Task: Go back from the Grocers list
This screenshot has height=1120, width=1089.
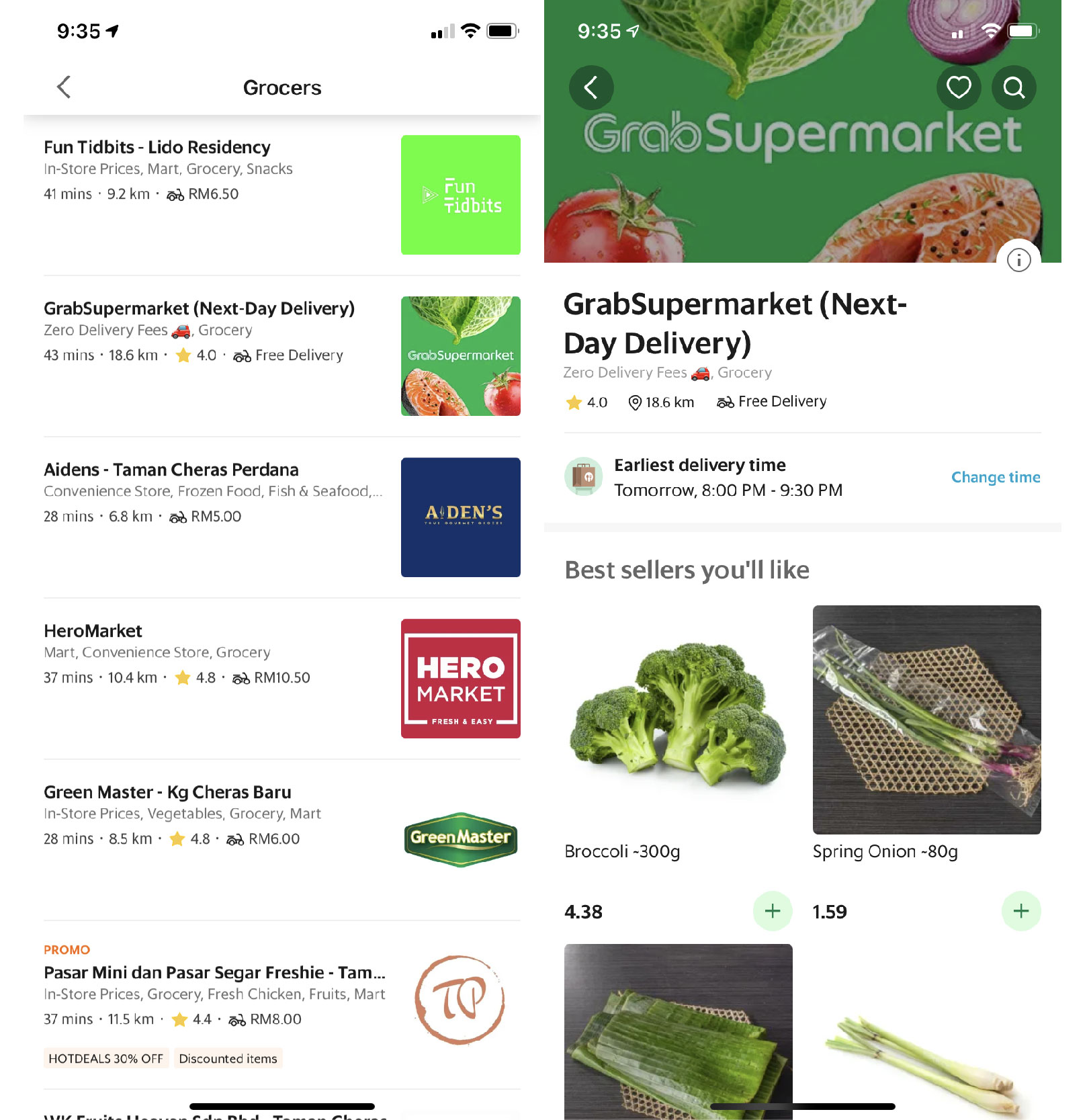Action: click(x=64, y=87)
